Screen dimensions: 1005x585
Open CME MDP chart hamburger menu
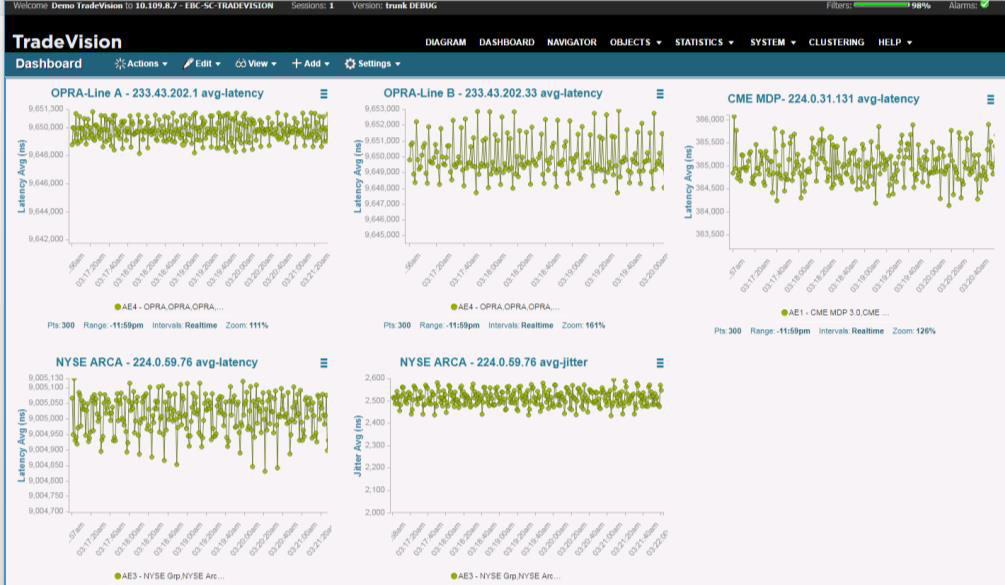991,99
